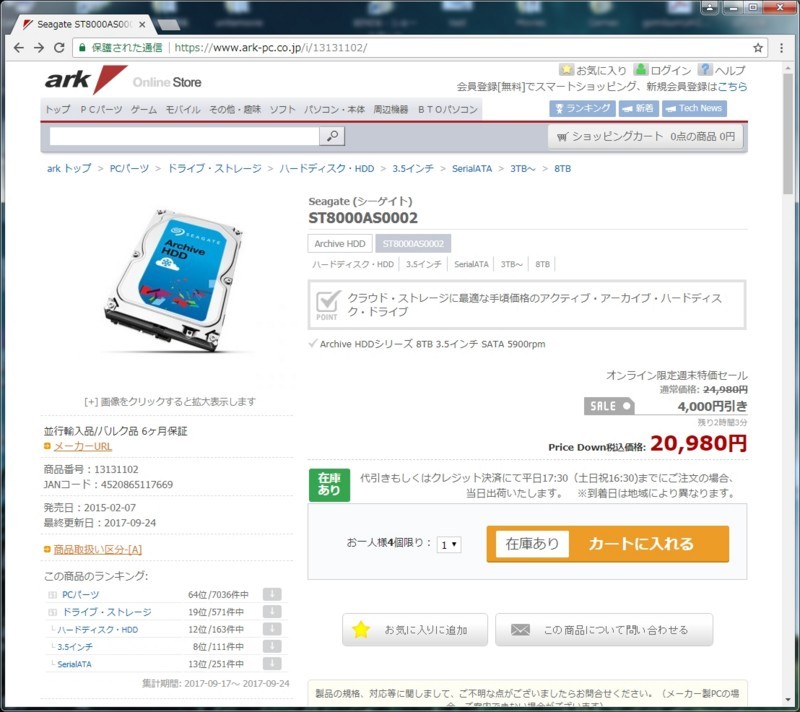
Task: Open the ark Online Store logo
Action: [x=122, y=81]
